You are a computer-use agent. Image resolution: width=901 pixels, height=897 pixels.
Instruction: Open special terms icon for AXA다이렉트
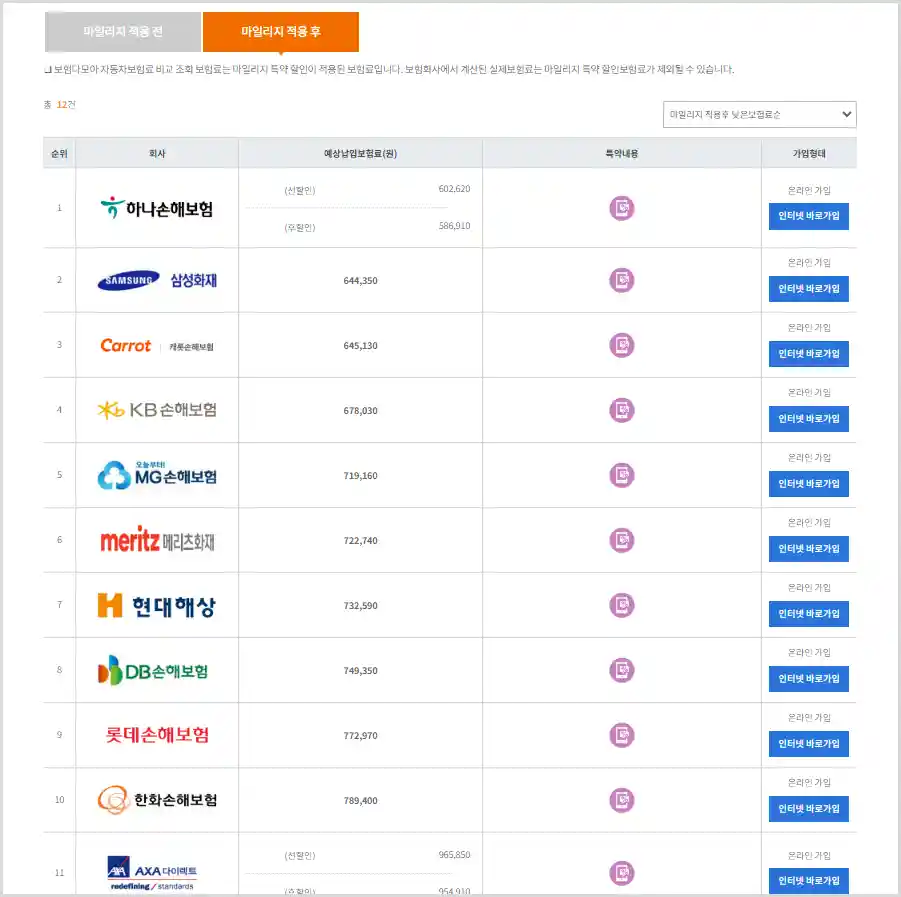click(x=622, y=873)
